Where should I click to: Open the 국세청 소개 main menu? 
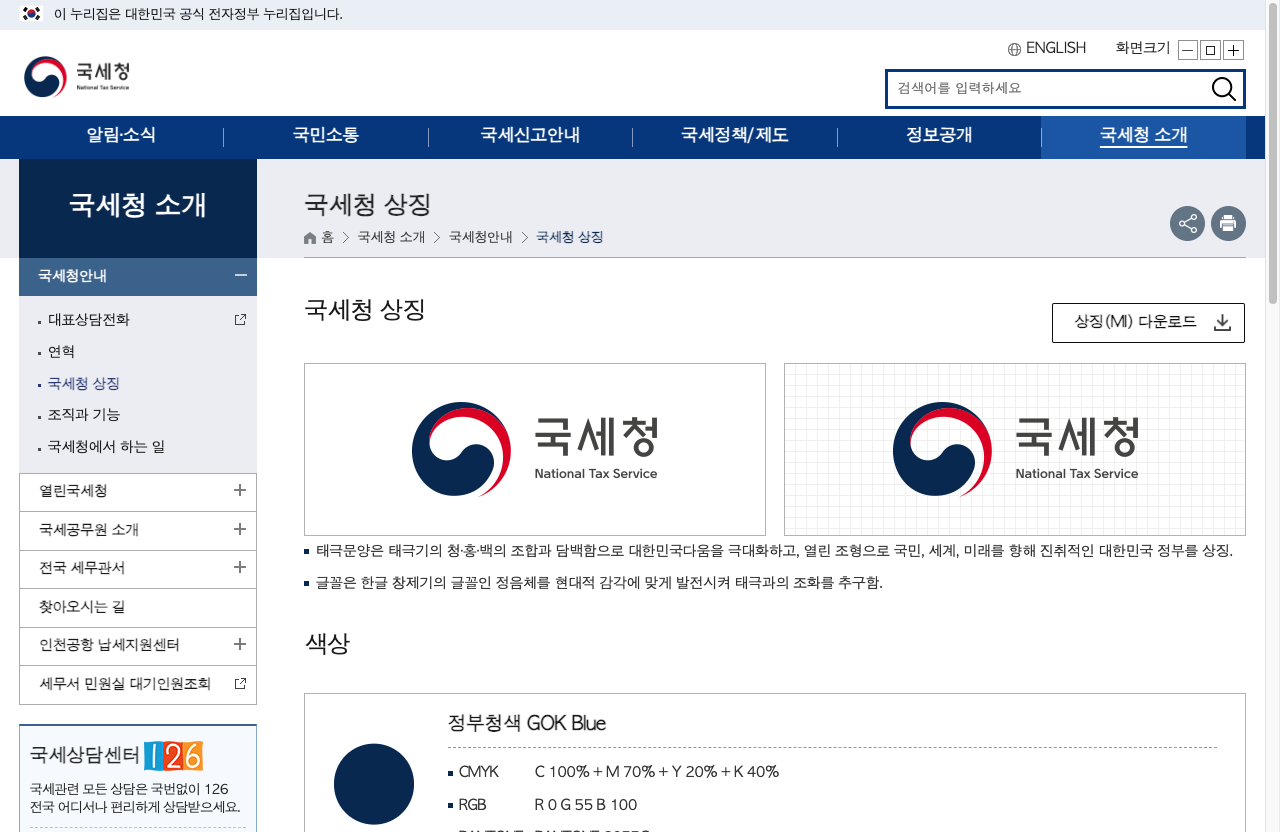tap(1143, 135)
